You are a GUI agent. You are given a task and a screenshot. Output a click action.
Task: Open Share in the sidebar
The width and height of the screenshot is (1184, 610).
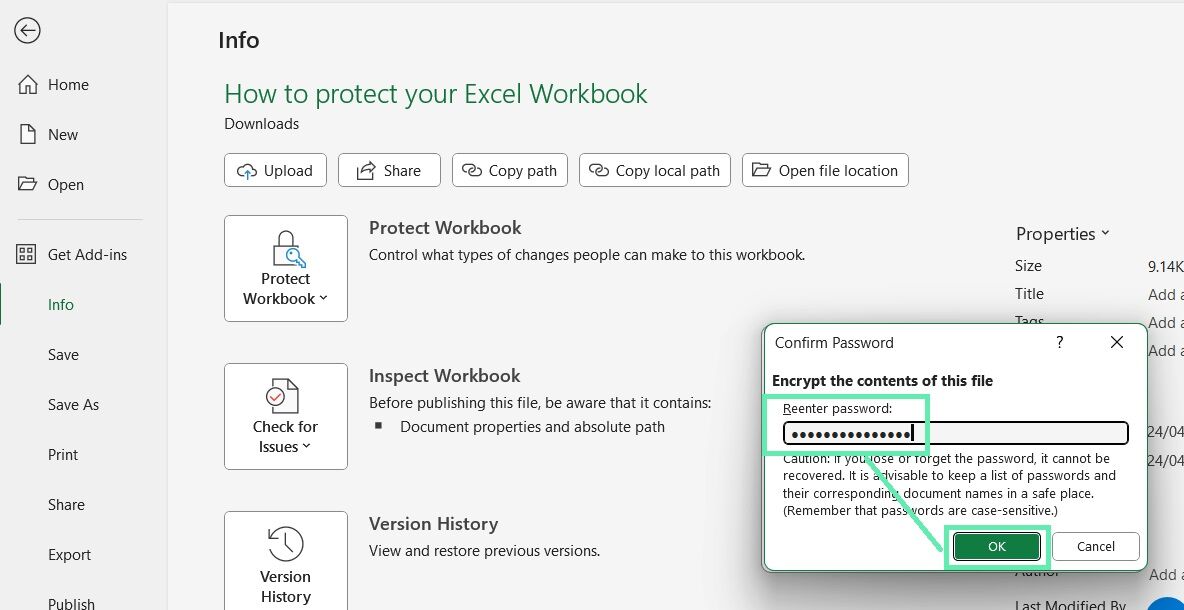tap(66, 504)
